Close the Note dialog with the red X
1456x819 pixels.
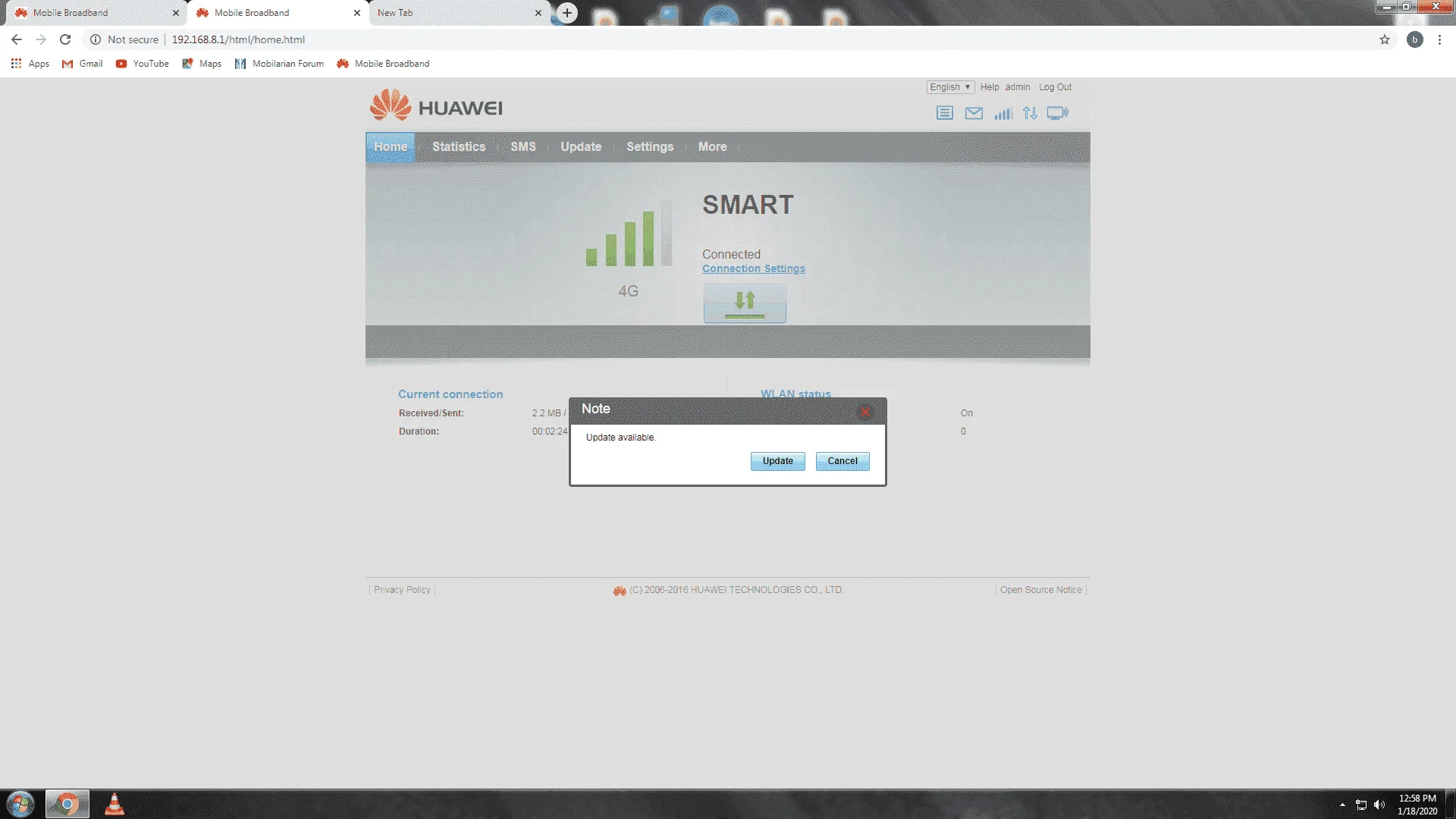pos(865,411)
